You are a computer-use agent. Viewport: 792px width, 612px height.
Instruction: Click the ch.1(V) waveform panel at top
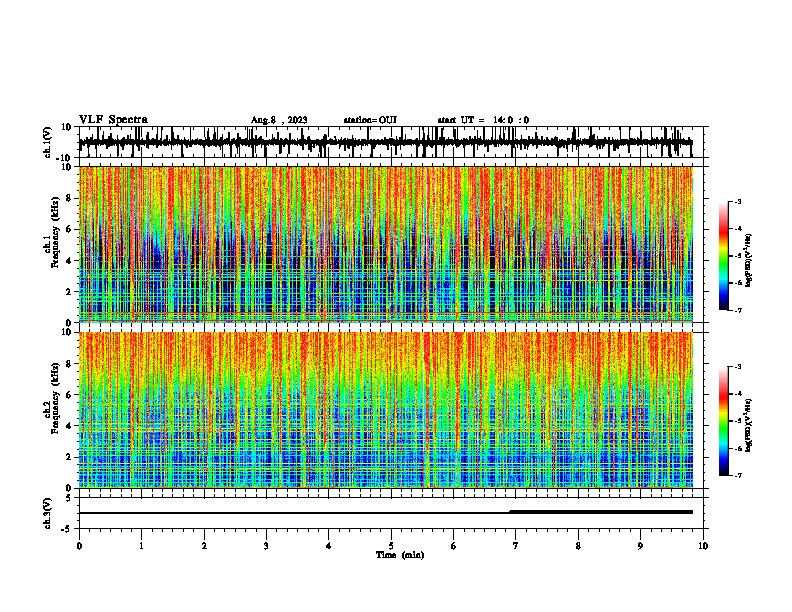393,142
